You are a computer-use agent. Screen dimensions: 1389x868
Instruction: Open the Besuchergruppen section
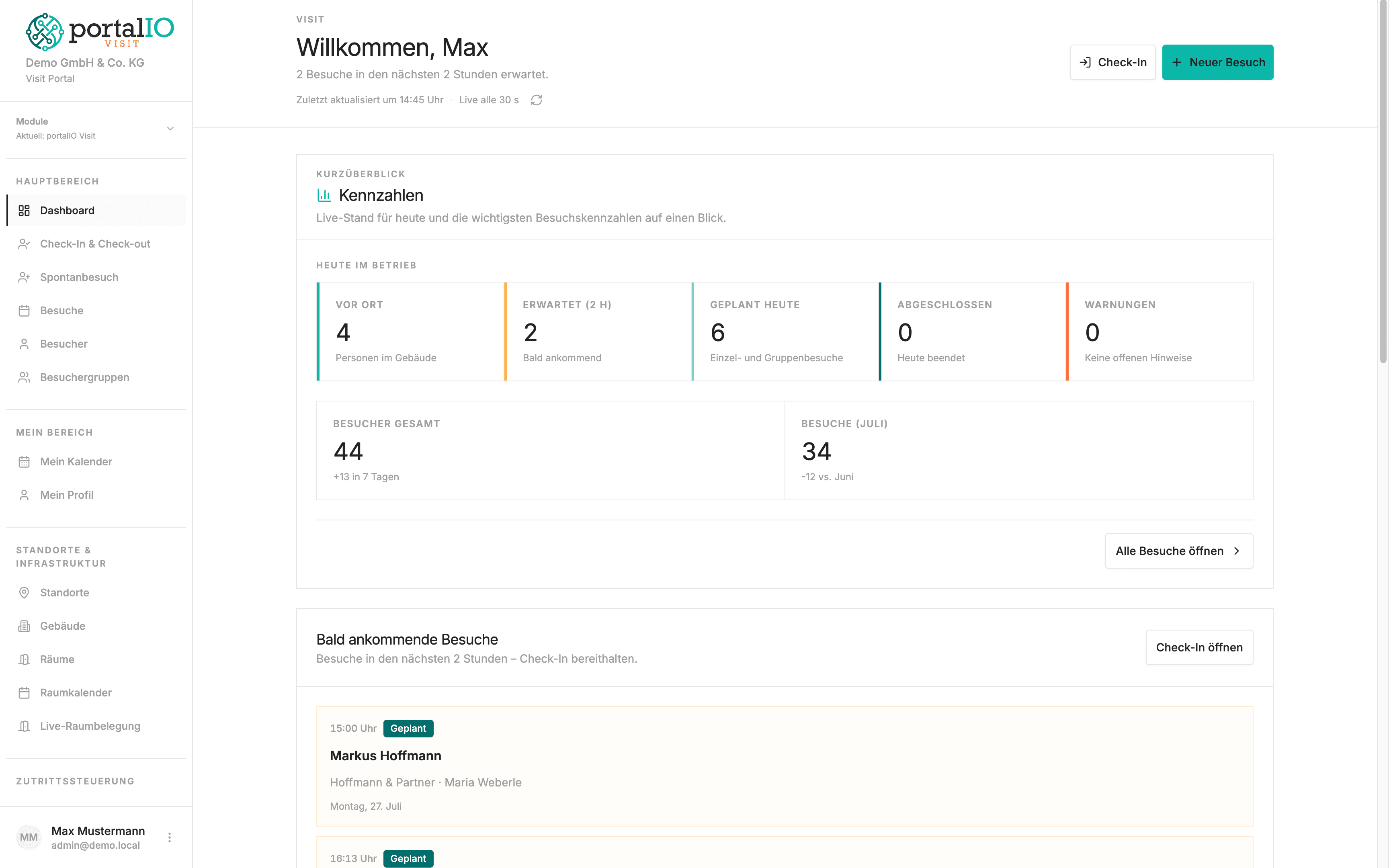96,377
